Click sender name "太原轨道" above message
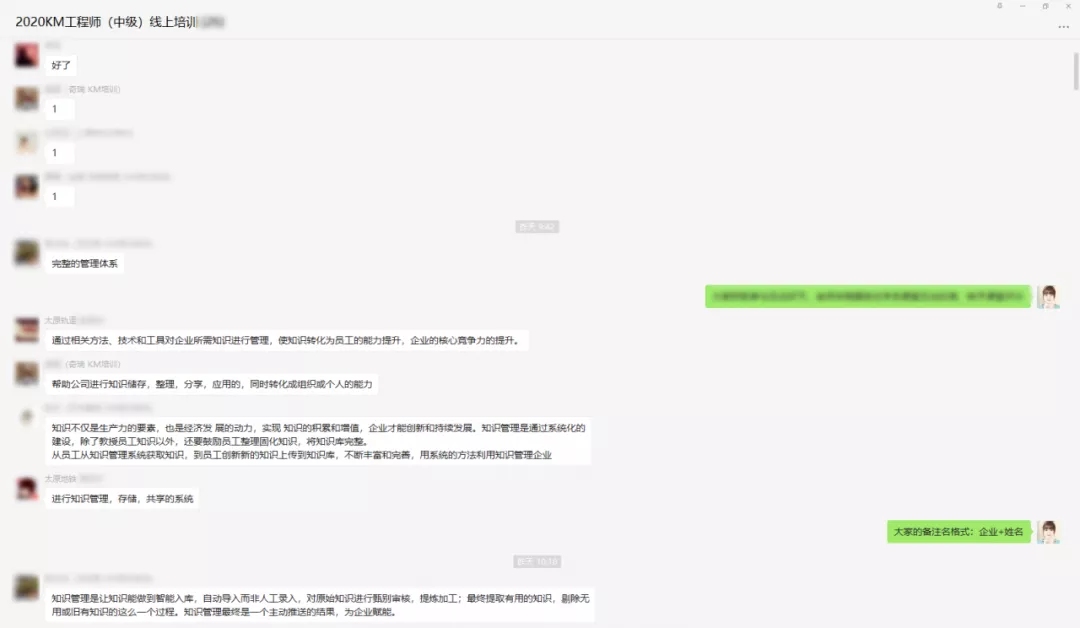 click(x=61, y=320)
